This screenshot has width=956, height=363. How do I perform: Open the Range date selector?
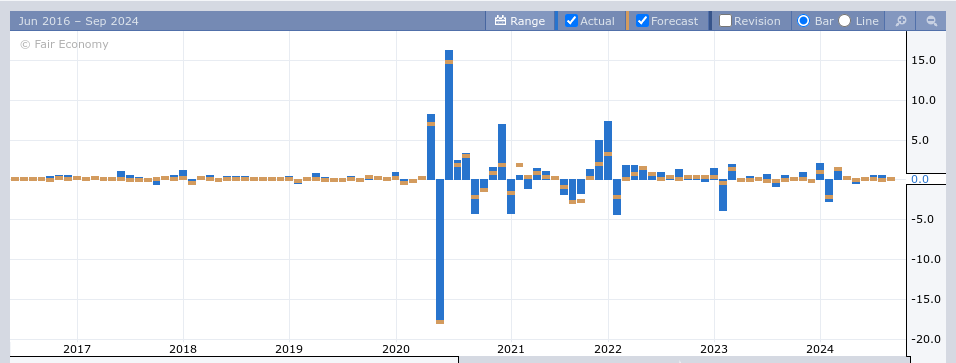pyautogui.click(x=519, y=21)
